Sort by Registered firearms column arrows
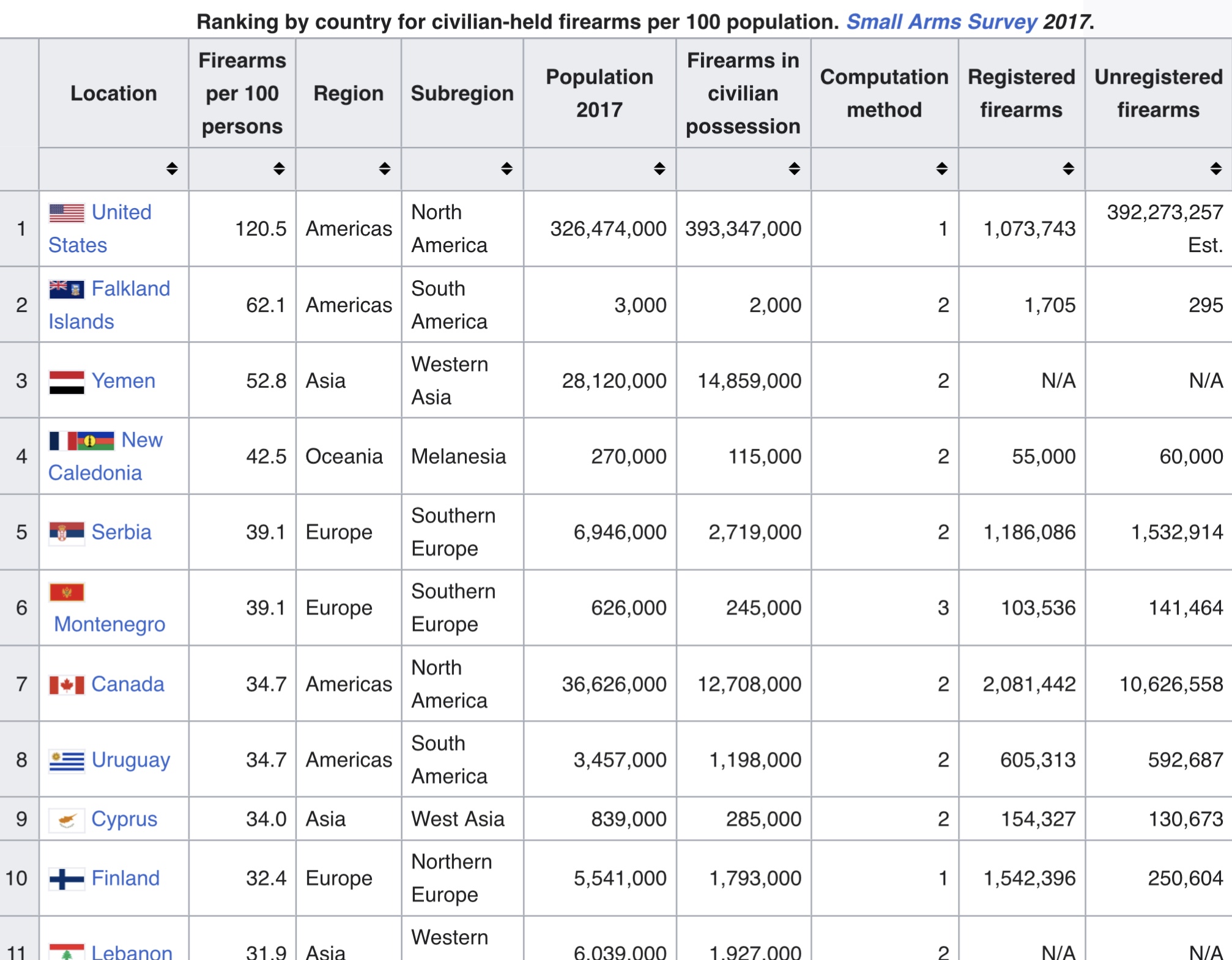The height and width of the screenshot is (960, 1232). point(1068,169)
